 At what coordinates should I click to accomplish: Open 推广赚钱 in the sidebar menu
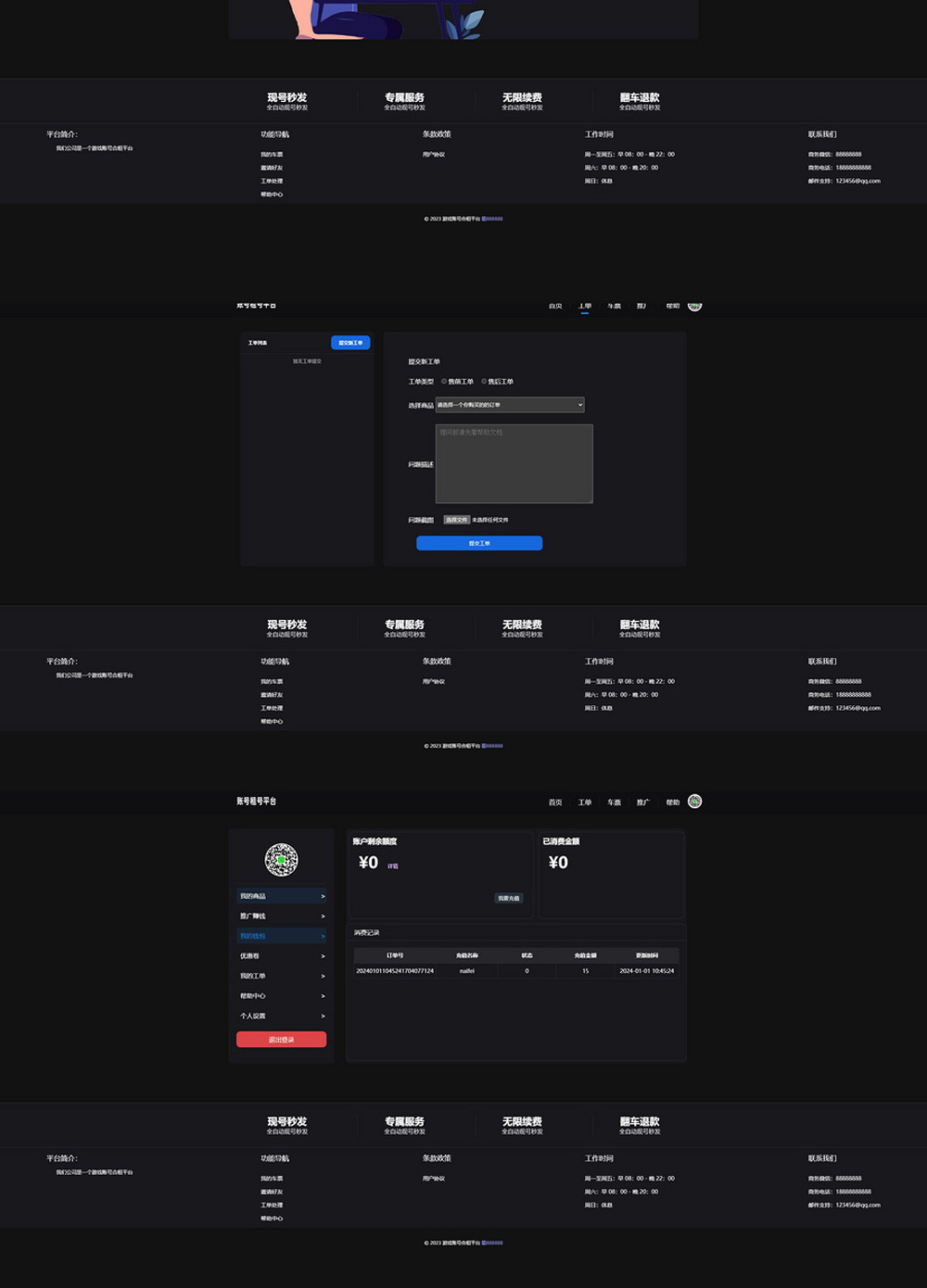281,916
